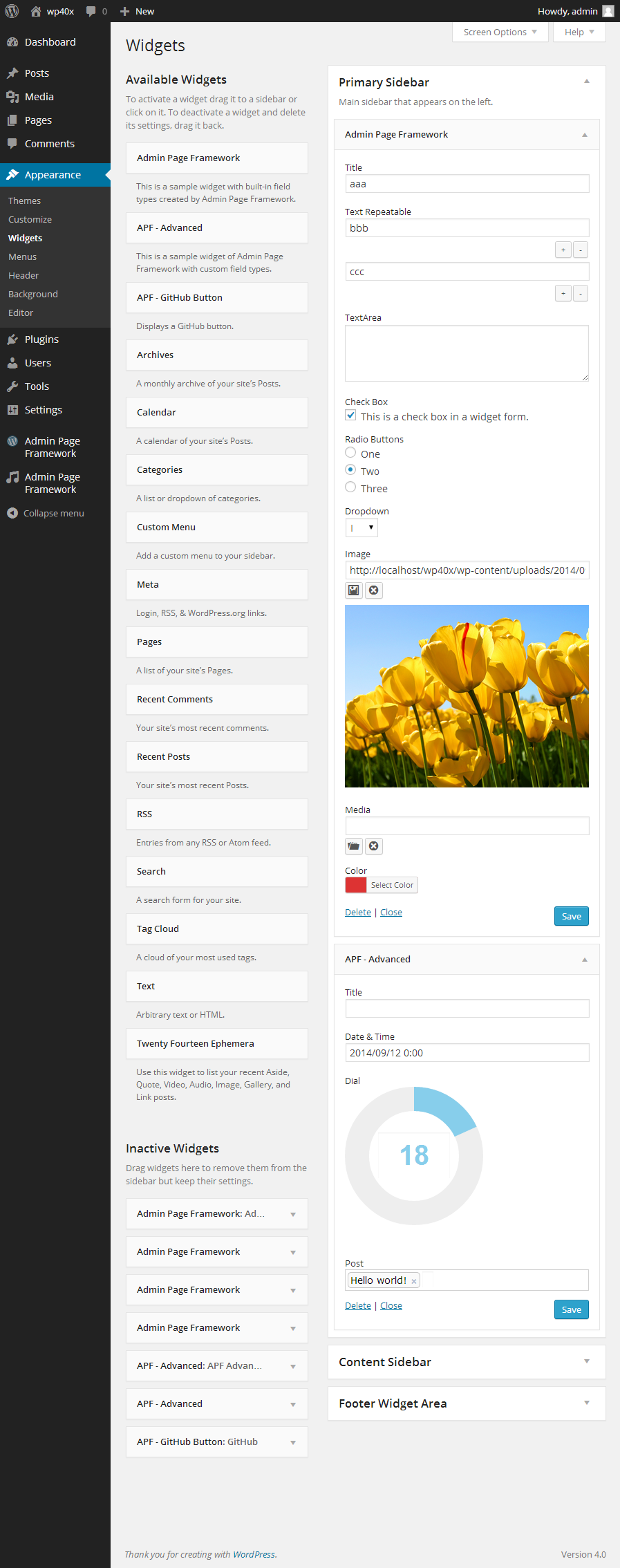
Task: Click the select image icon under Image field
Action: click(354, 590)
